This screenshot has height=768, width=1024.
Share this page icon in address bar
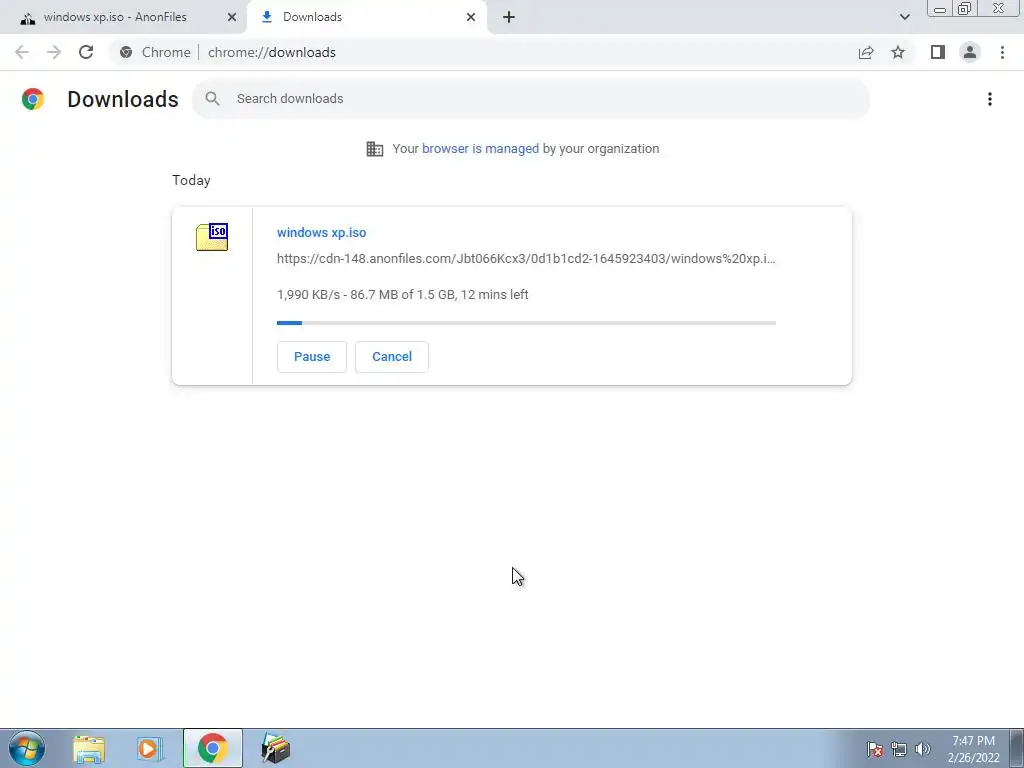pyautogui.click(x=866, y=52)
